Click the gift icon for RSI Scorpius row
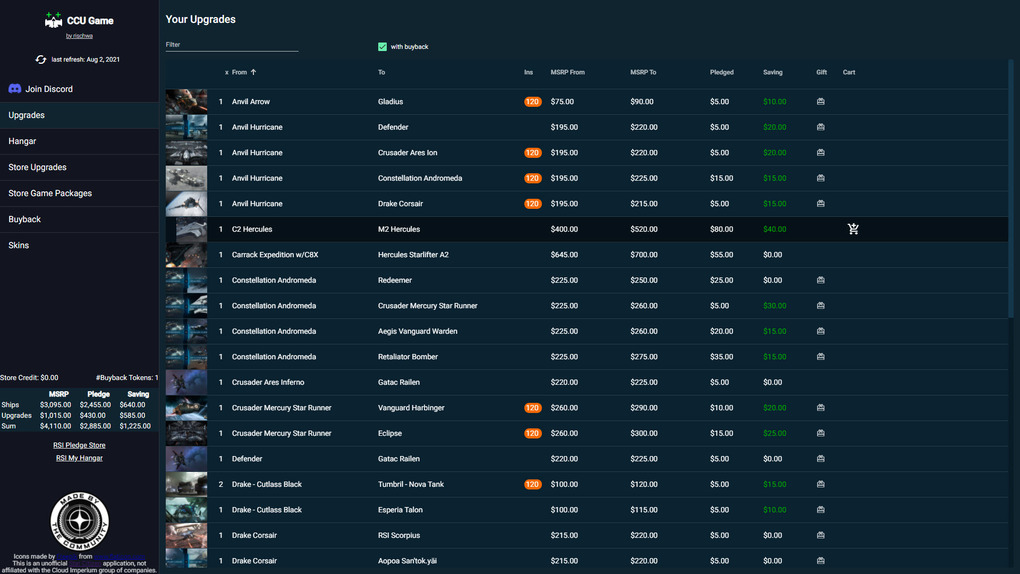The width and height of the screenshot is (1020, 574). pyautogui.click(x=821, y=535)
